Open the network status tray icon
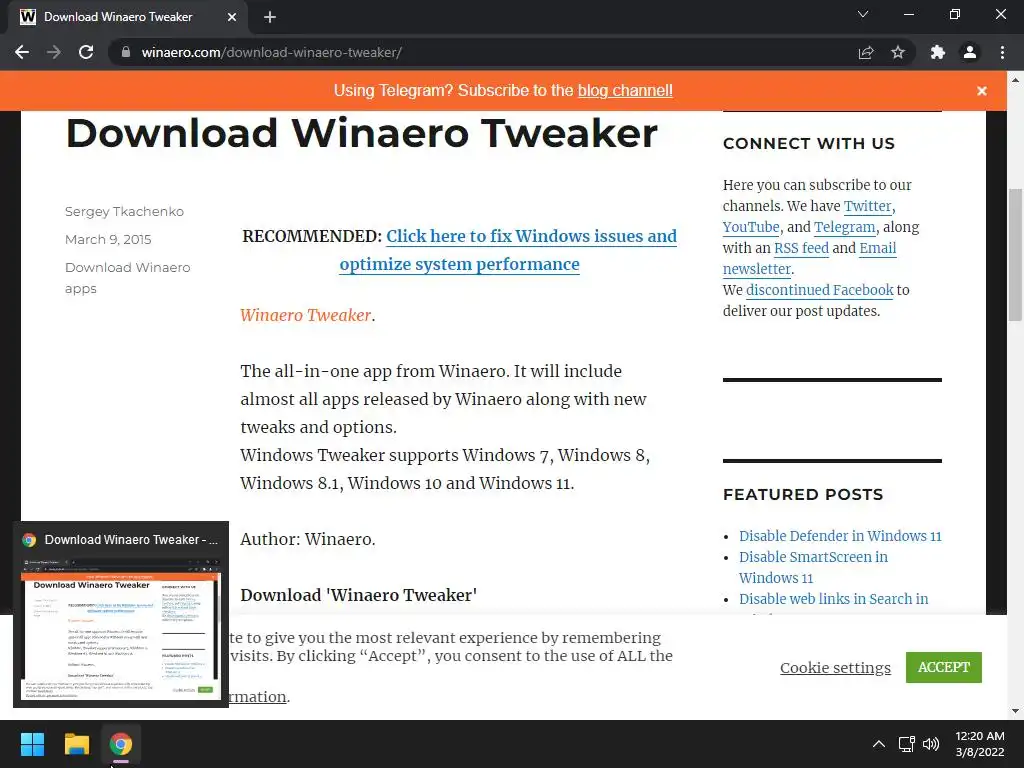Image resolution: width=1024 pixels, height=768 pixels. (906, 744)
